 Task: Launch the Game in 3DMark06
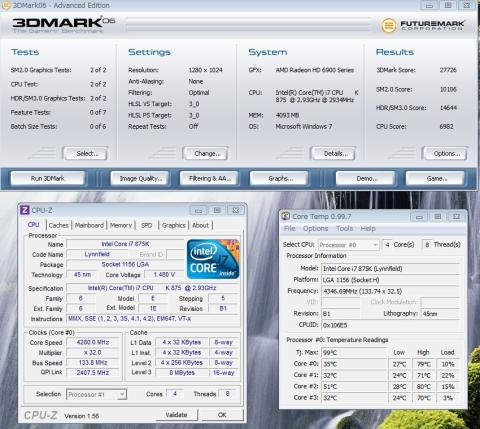coord(436,178)
